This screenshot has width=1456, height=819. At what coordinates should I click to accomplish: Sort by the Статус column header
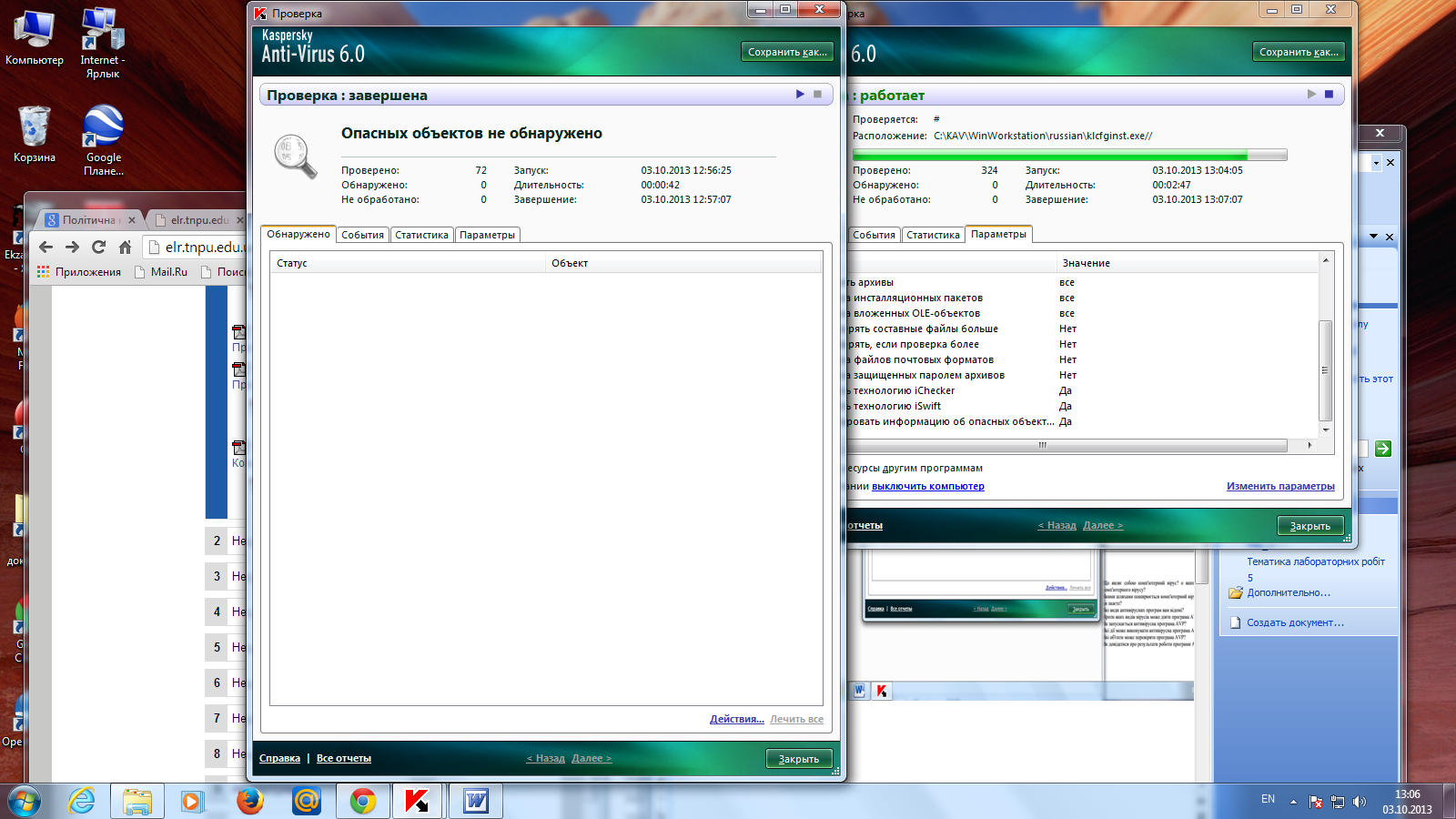408,263
